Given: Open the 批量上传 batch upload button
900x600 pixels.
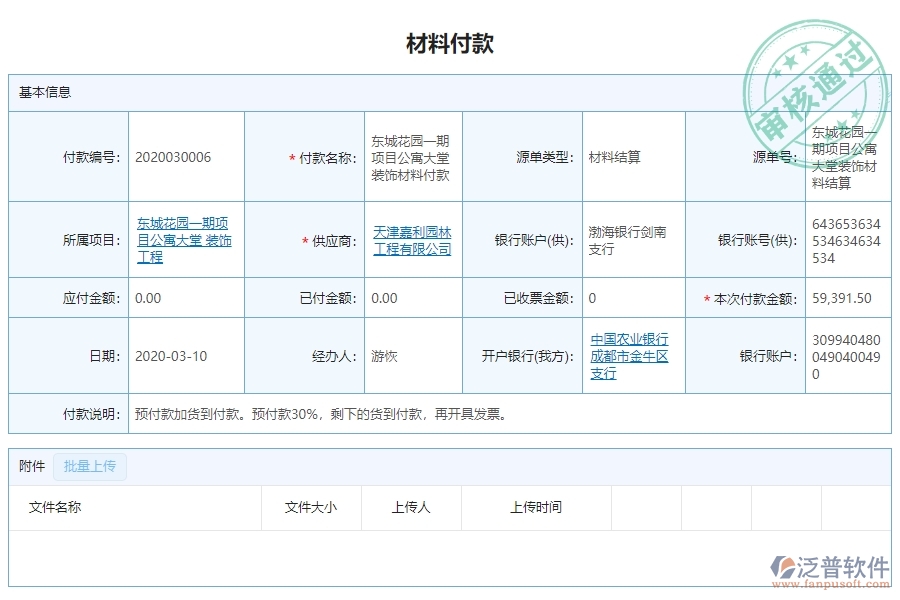Looking at the screenshot, I should pyautogui.click(x=89, y=466).
